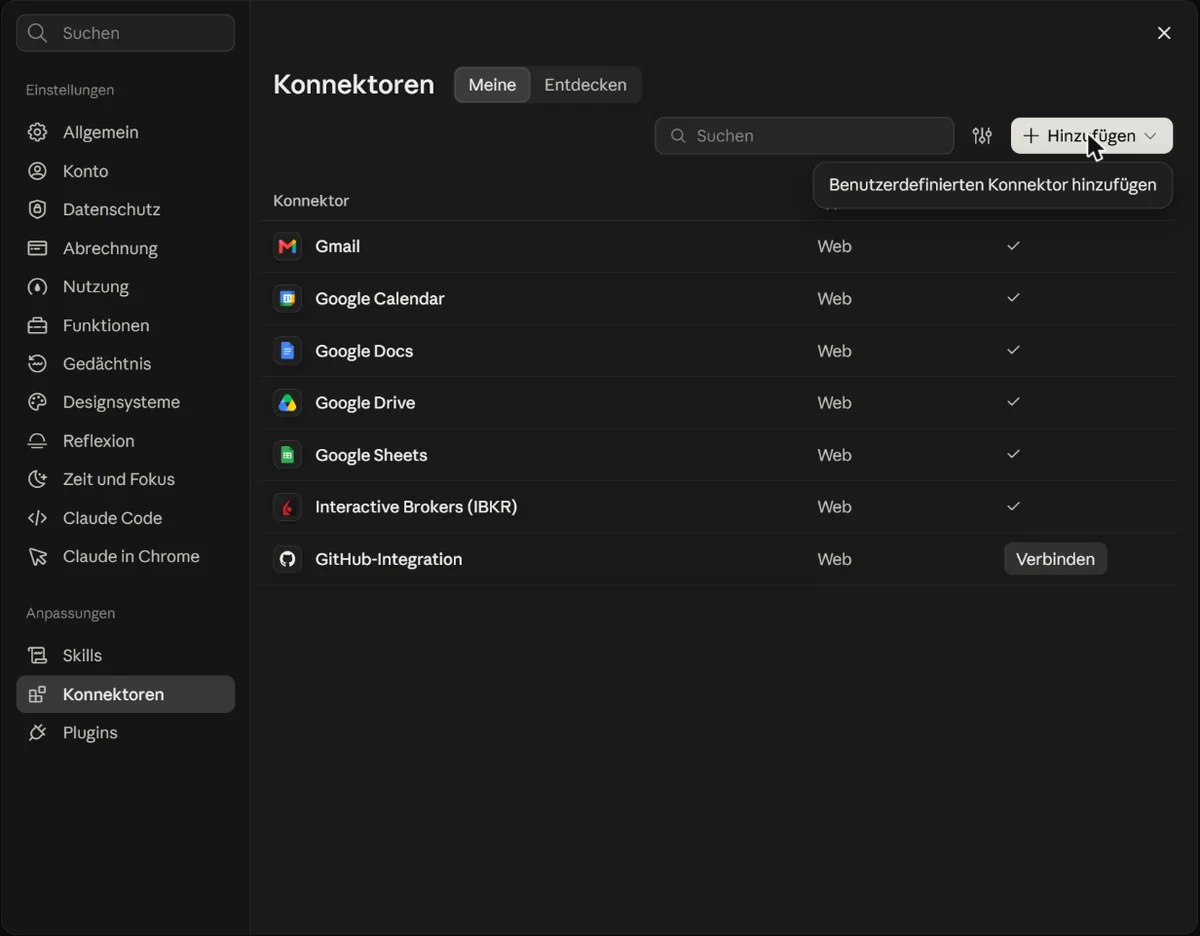Select the Gmail connector name
Screen dimensions: 1200x936
[337, 247]
